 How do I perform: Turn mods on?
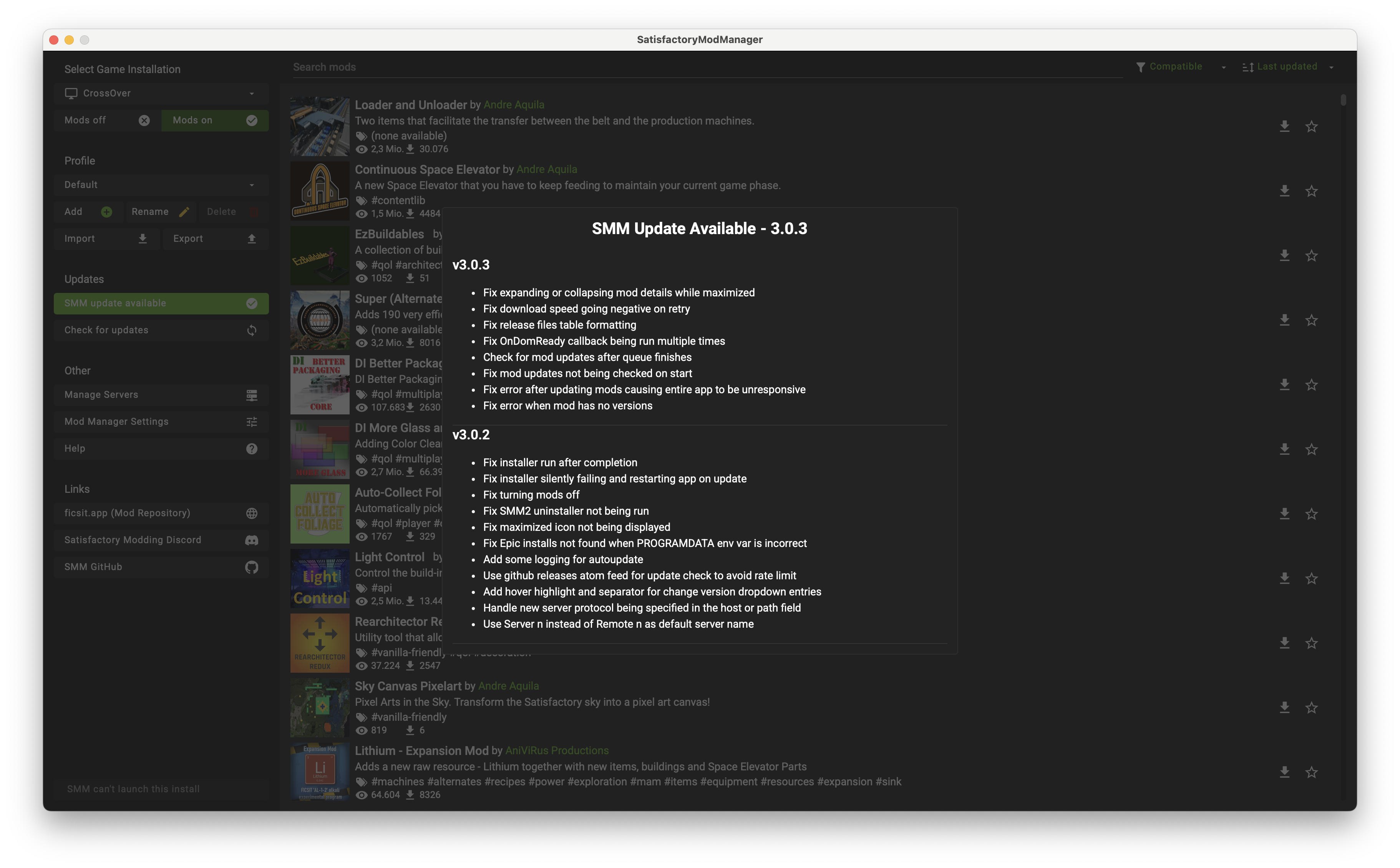point(215,120)
